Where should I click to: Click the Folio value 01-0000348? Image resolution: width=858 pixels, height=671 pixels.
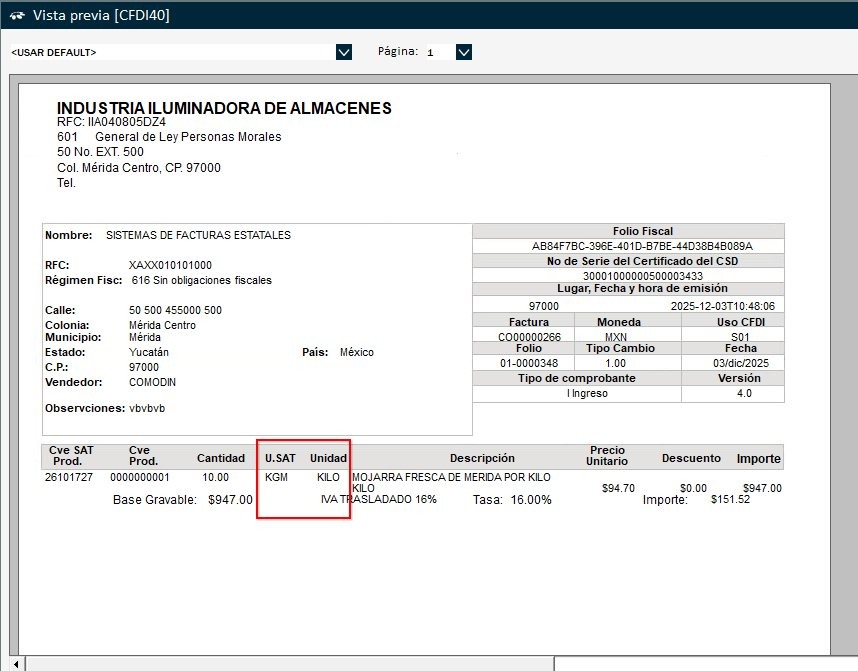point(528,363)
